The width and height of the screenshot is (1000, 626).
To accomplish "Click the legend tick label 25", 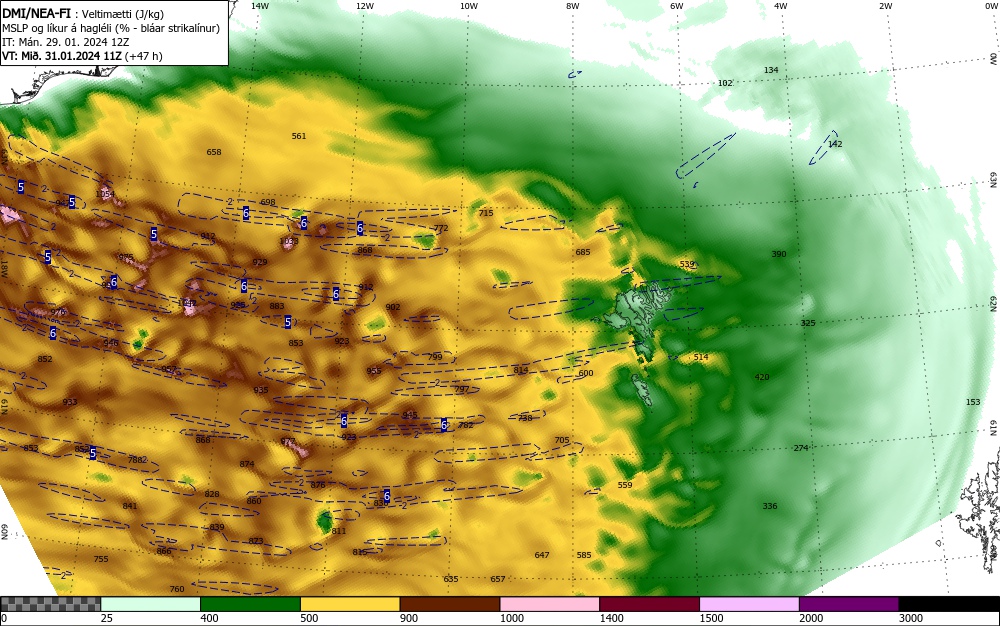I will click(107, 618).
